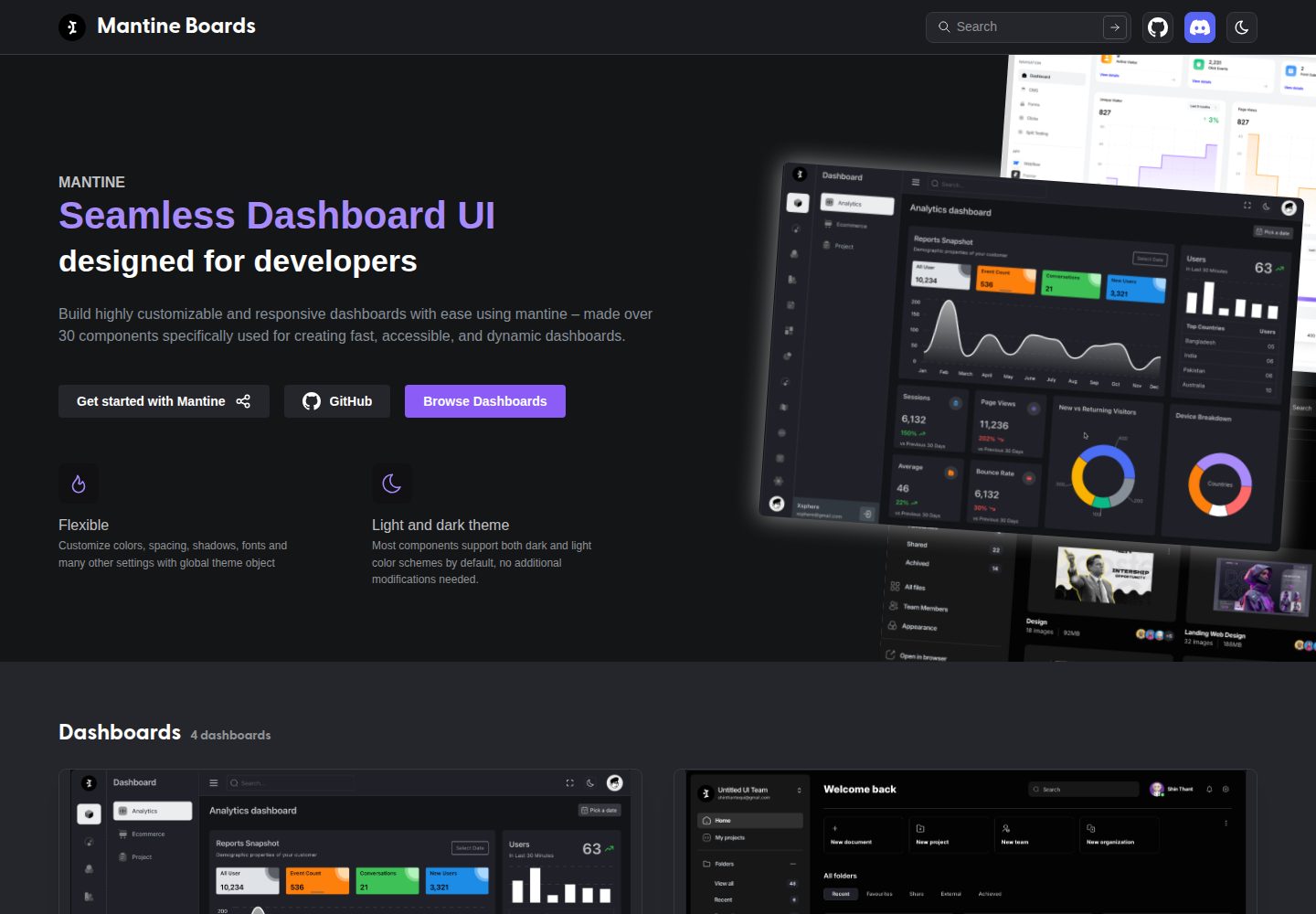
Task: Open the Welcome back dashboard thumbnail card
Action: [x=965, y=842]
